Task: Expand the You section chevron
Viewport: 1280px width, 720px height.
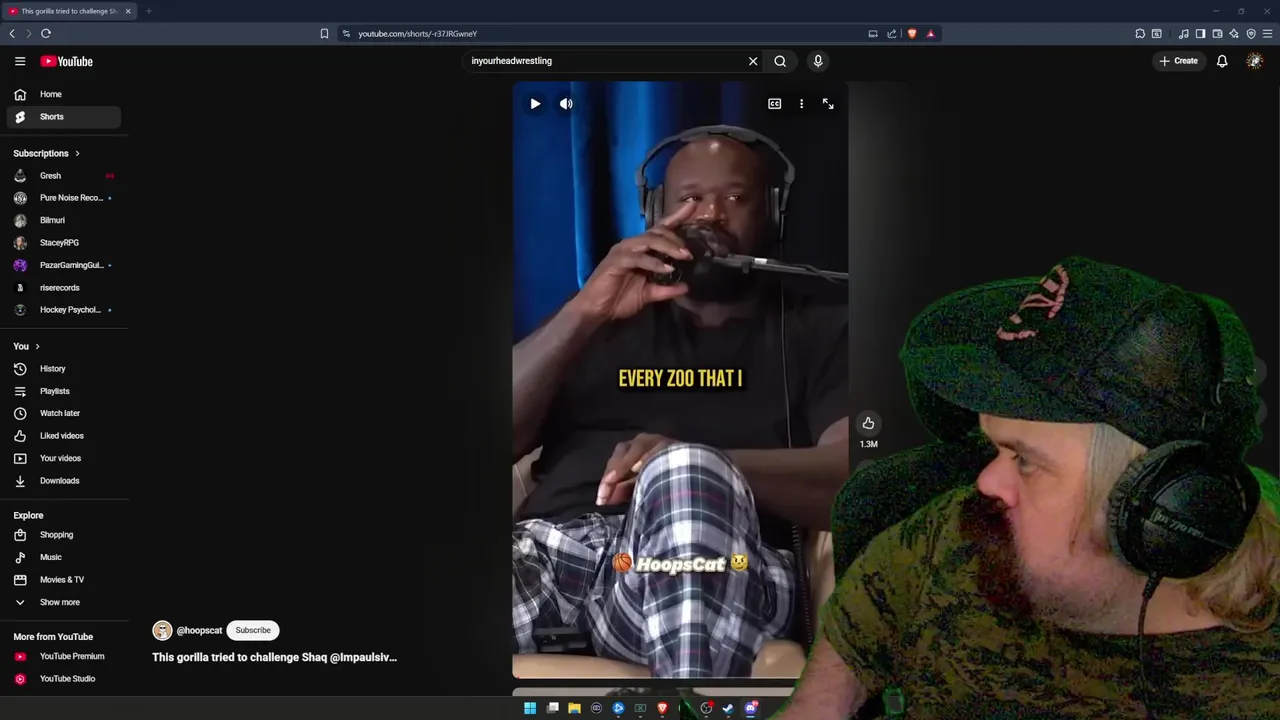Action: (x=37, y=346)
